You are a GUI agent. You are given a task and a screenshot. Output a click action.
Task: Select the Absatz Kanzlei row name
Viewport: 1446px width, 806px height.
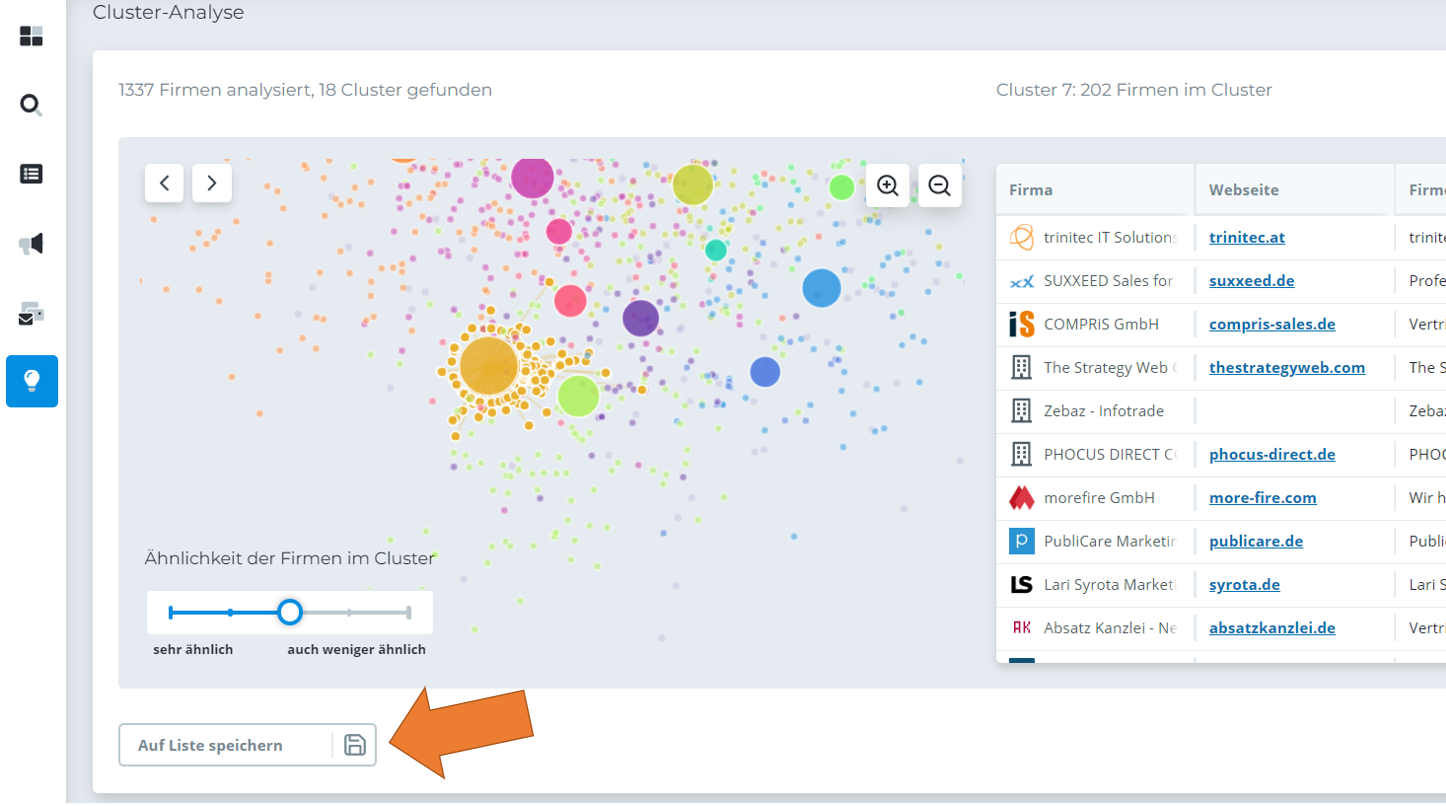point(1110,628)
